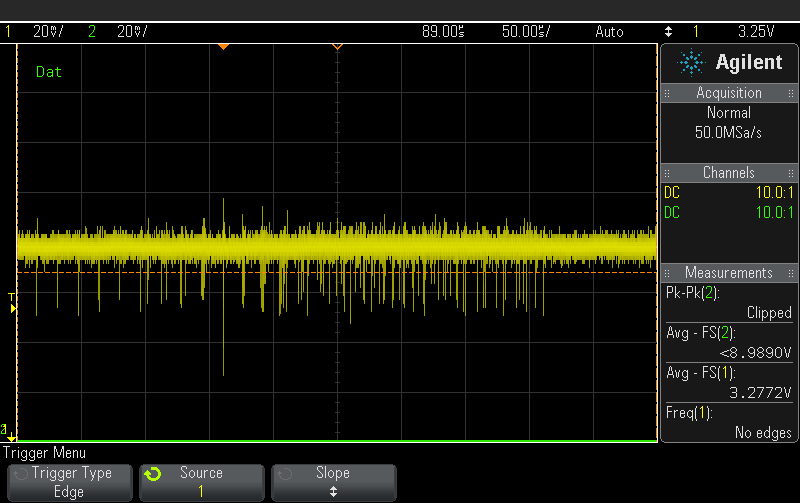
Task: Click the trigger slope arrow in status bar
Action: pyautogui.click(x=668, y=32)
